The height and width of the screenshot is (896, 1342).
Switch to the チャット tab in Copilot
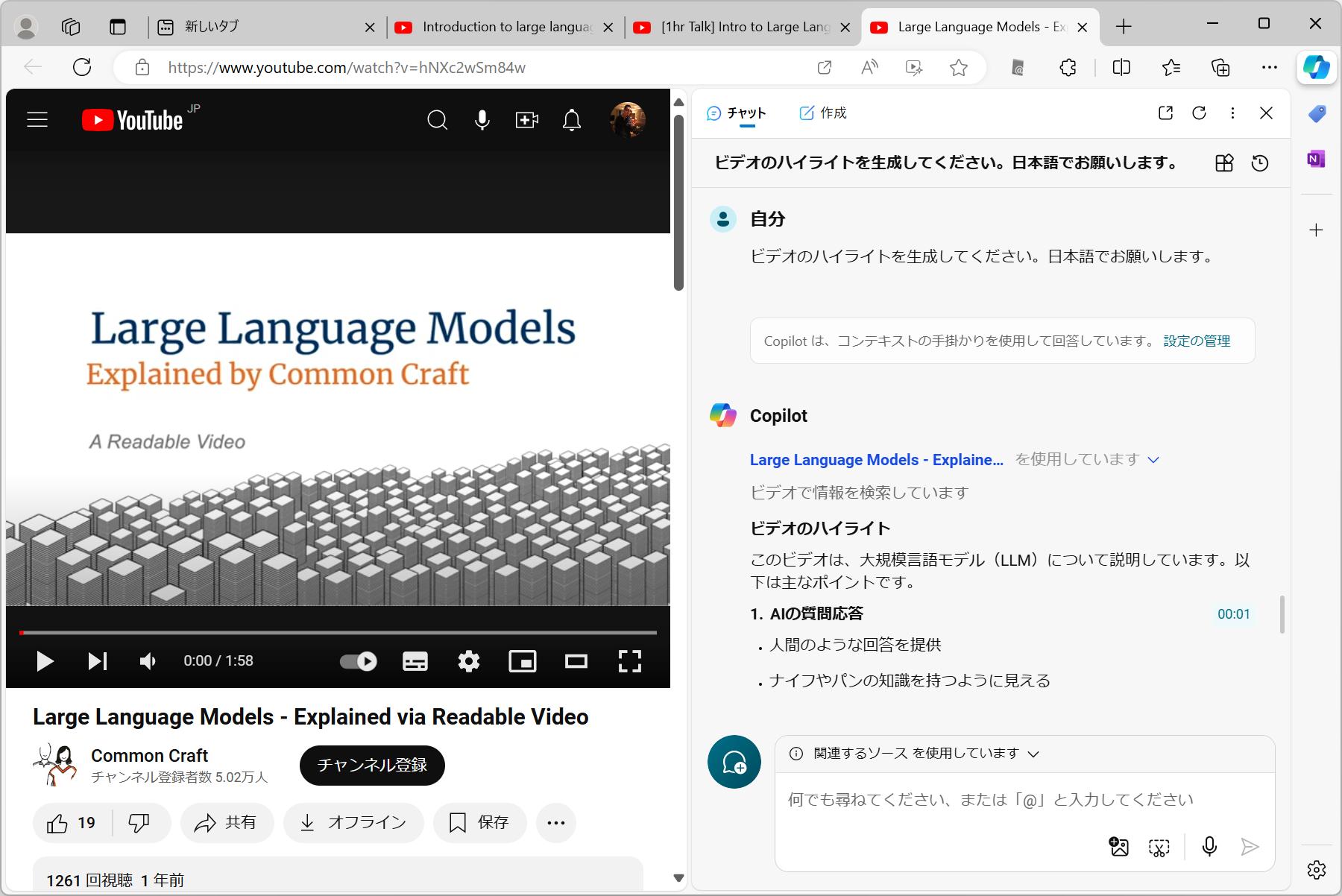[736, 113]
